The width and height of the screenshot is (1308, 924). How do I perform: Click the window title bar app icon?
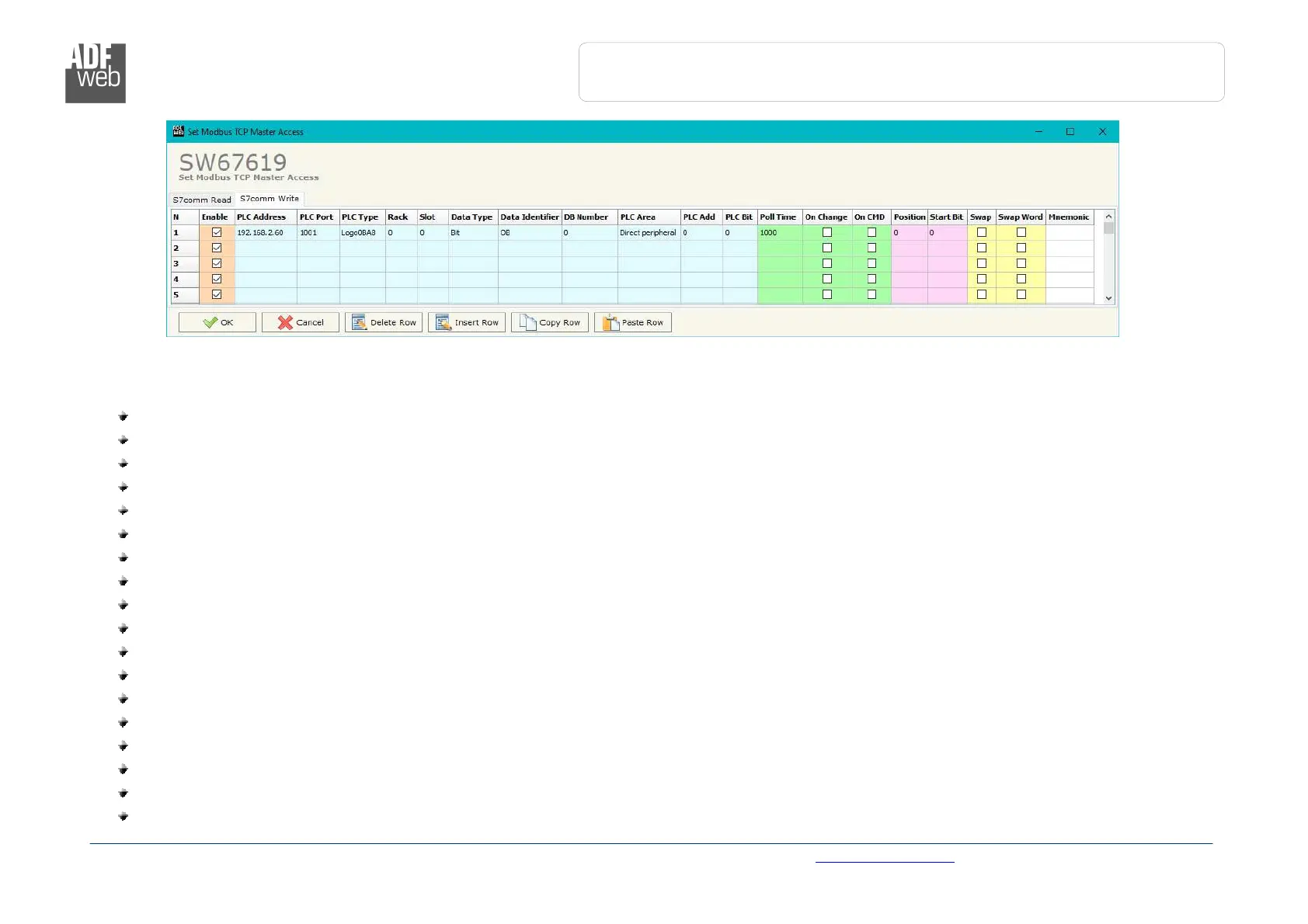tap(178, 131)
